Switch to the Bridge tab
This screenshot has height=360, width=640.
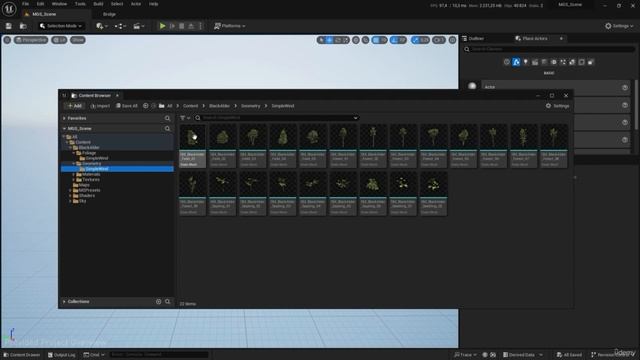(x=109, y=14)
